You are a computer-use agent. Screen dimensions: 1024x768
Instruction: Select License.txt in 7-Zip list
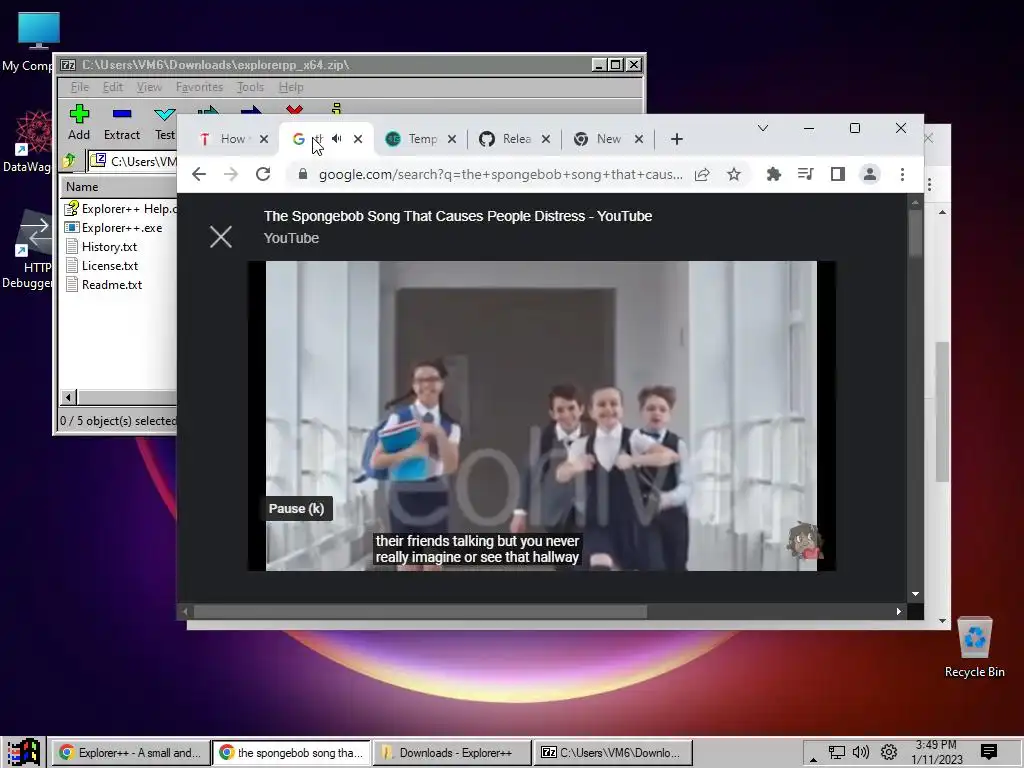[x=101, y=266]
